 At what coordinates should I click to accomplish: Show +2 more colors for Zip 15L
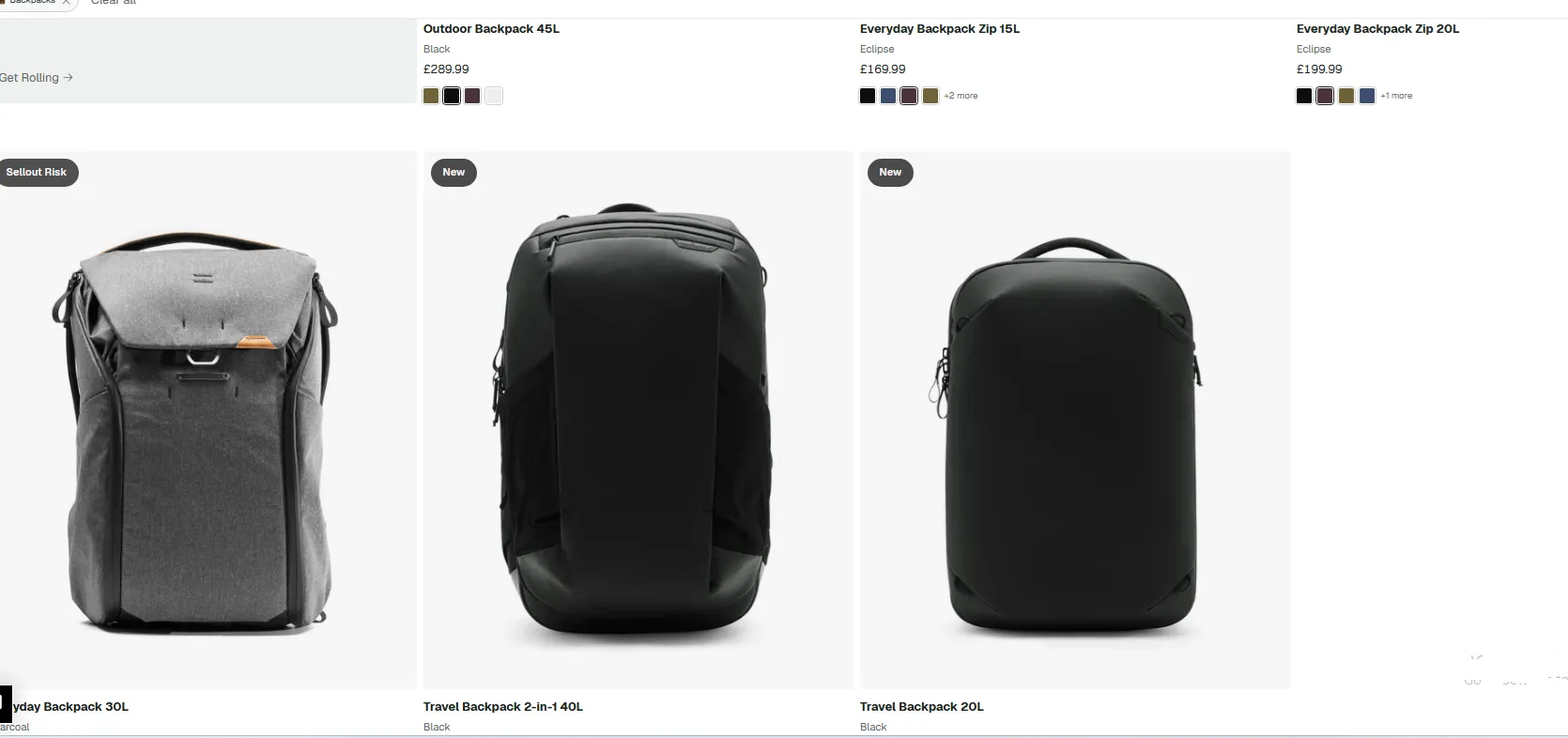(x=961, y=96)
